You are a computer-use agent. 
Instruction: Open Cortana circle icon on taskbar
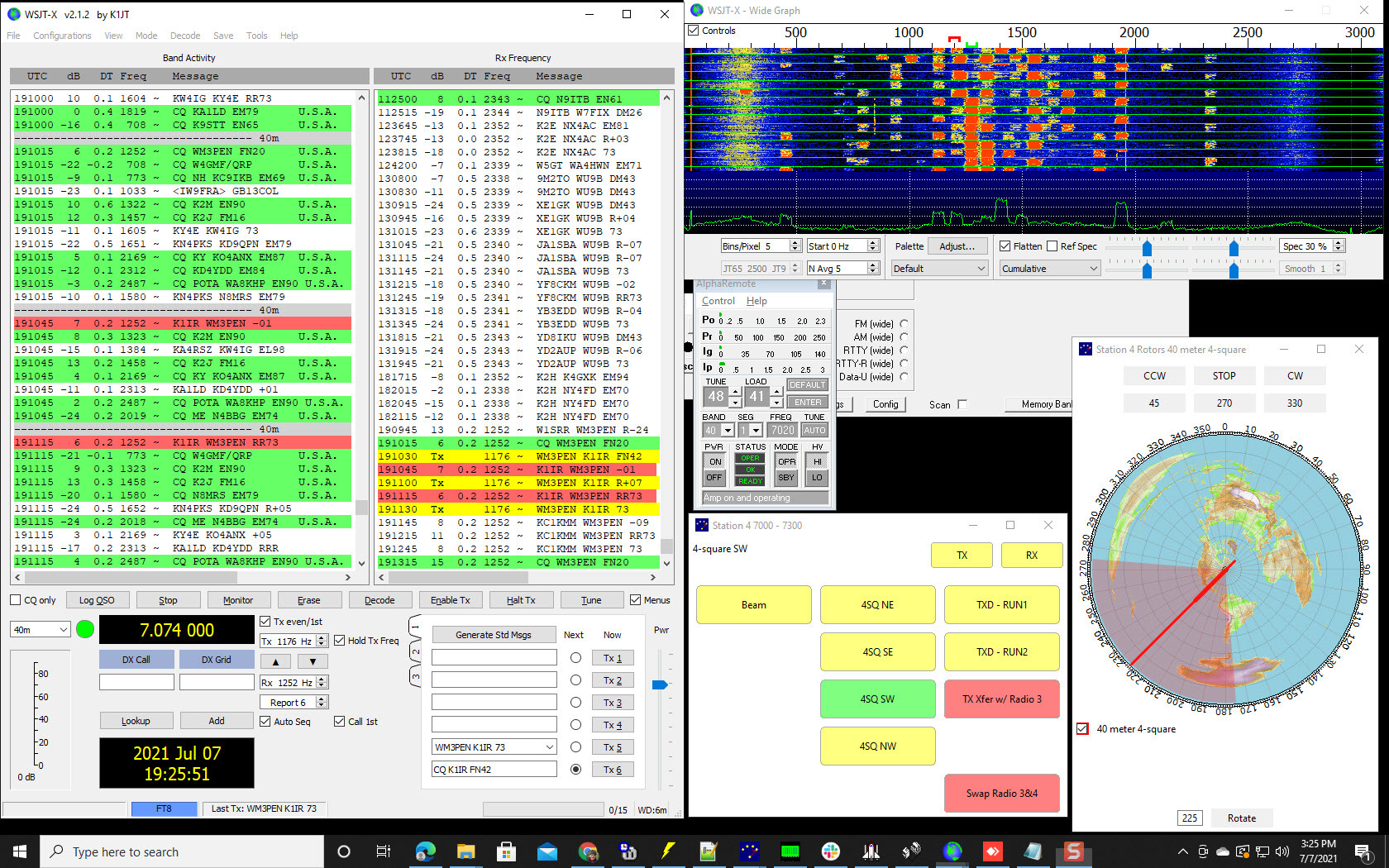344,851
